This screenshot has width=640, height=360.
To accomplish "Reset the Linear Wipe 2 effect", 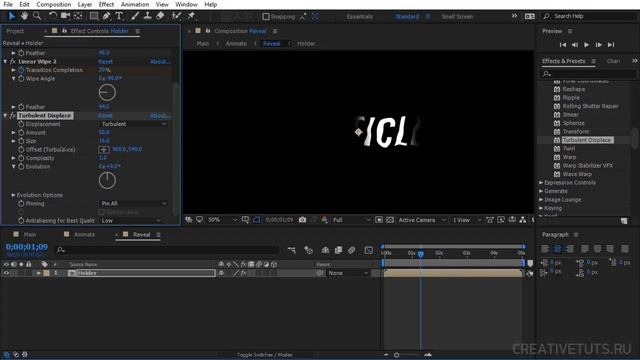I will (105, 62).
